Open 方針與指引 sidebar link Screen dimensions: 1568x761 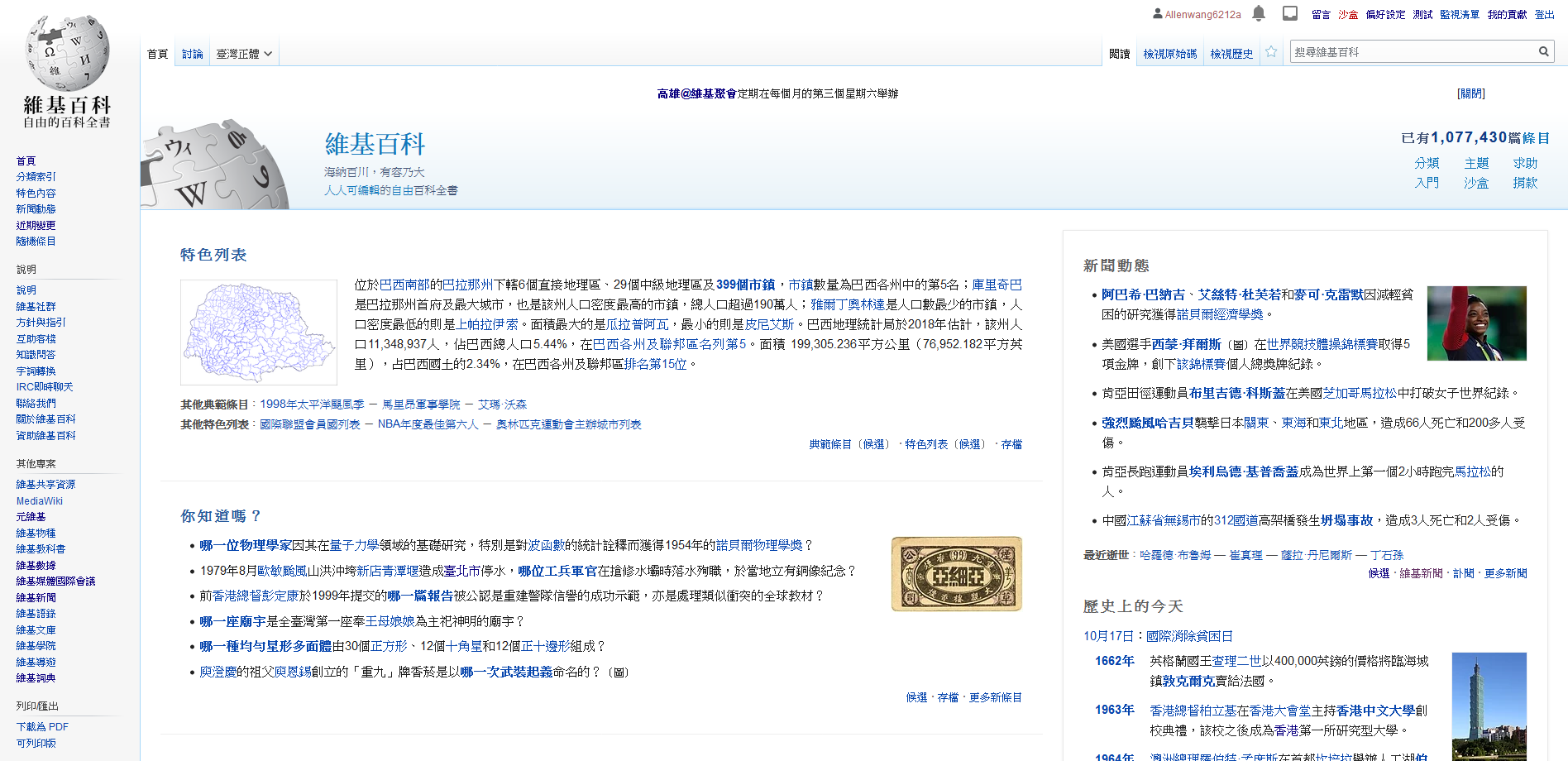pyautogui.click(x=41, y=323)
